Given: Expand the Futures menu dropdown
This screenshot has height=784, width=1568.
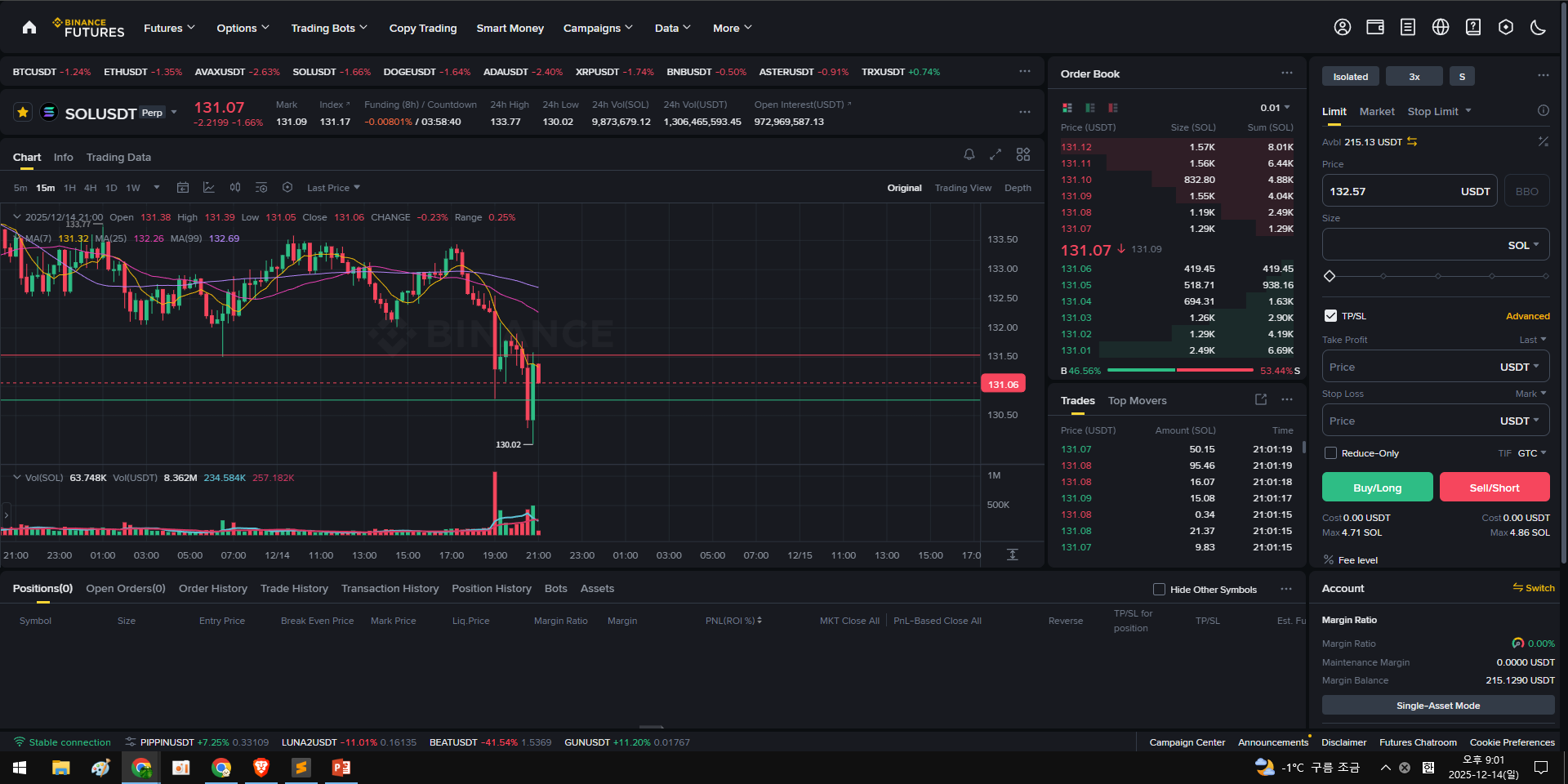Looking at the screenshot, I should [169, 28].
